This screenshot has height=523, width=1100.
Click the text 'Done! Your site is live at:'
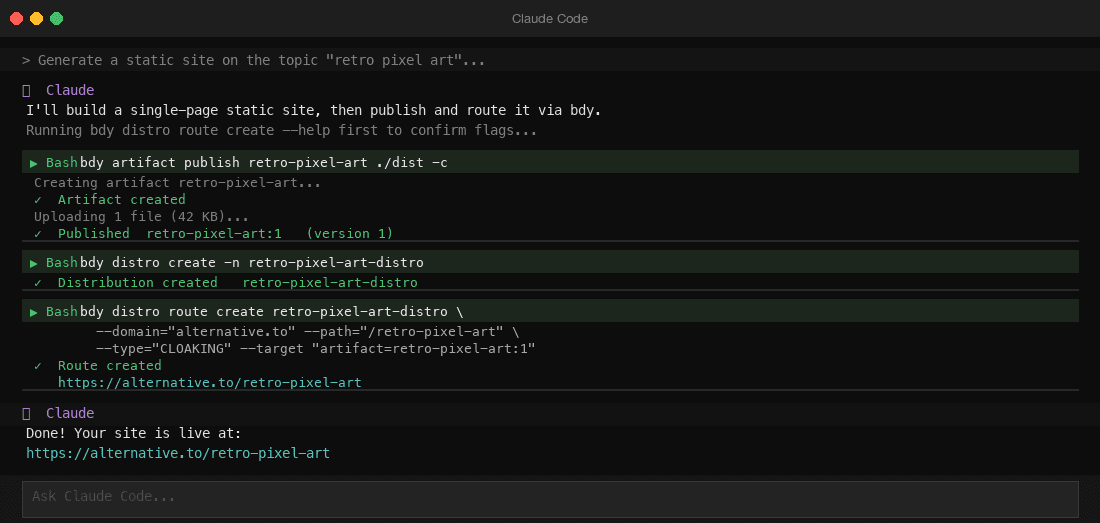pyautogui.click(x=133, y=433)
